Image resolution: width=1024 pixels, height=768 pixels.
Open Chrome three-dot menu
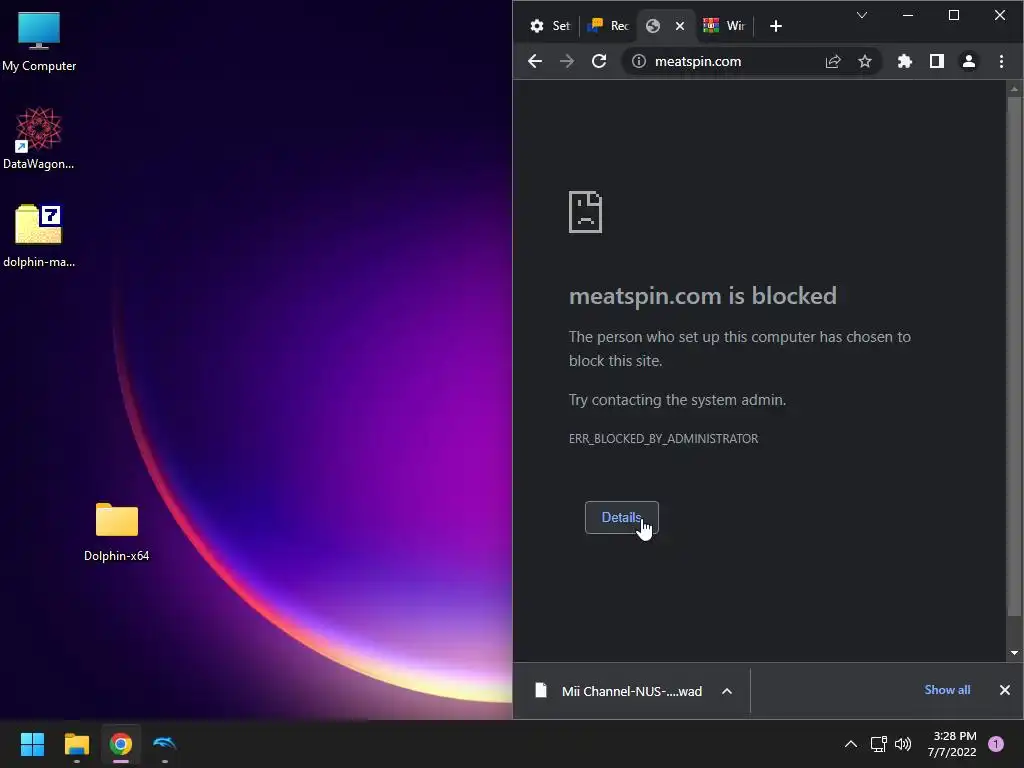point(1001,61)
